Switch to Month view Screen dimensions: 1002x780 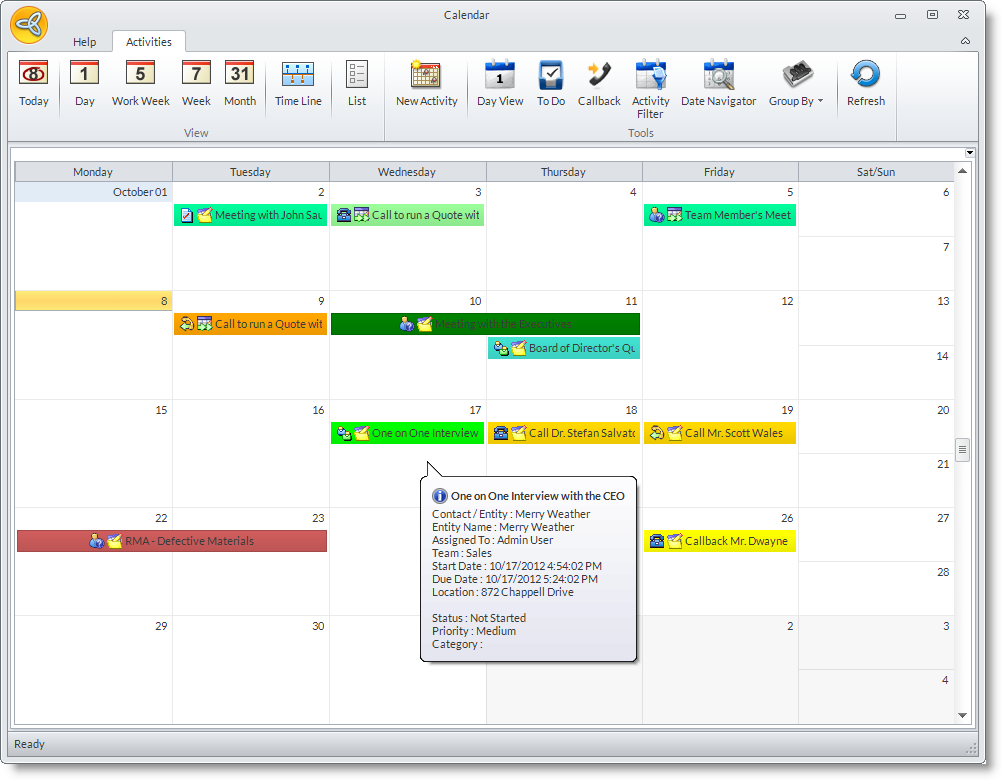(240, 84)
